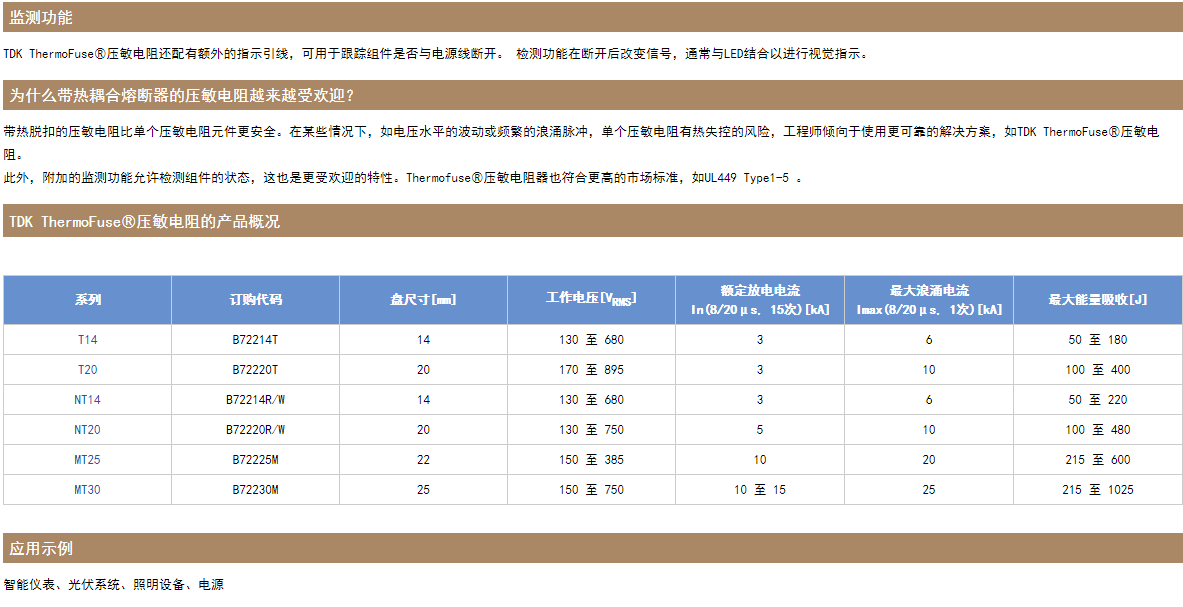Select order code B72214T
The image size is (1183, 607).
coord(256,340)
